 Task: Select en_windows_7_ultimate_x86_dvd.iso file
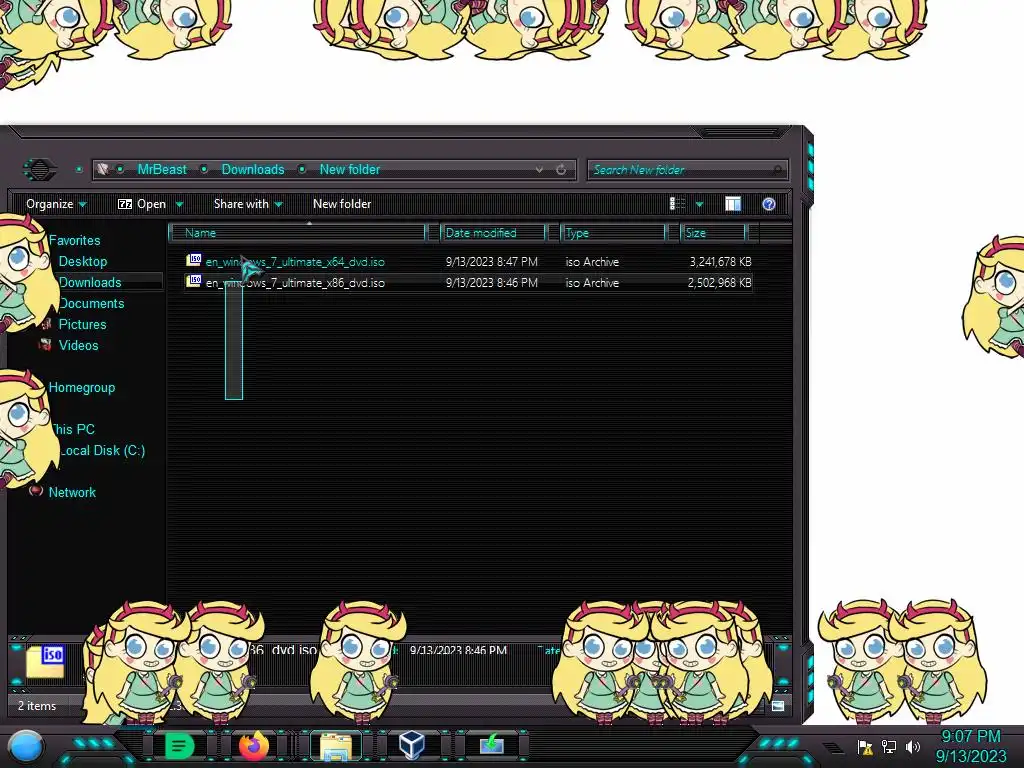point(295,283)
